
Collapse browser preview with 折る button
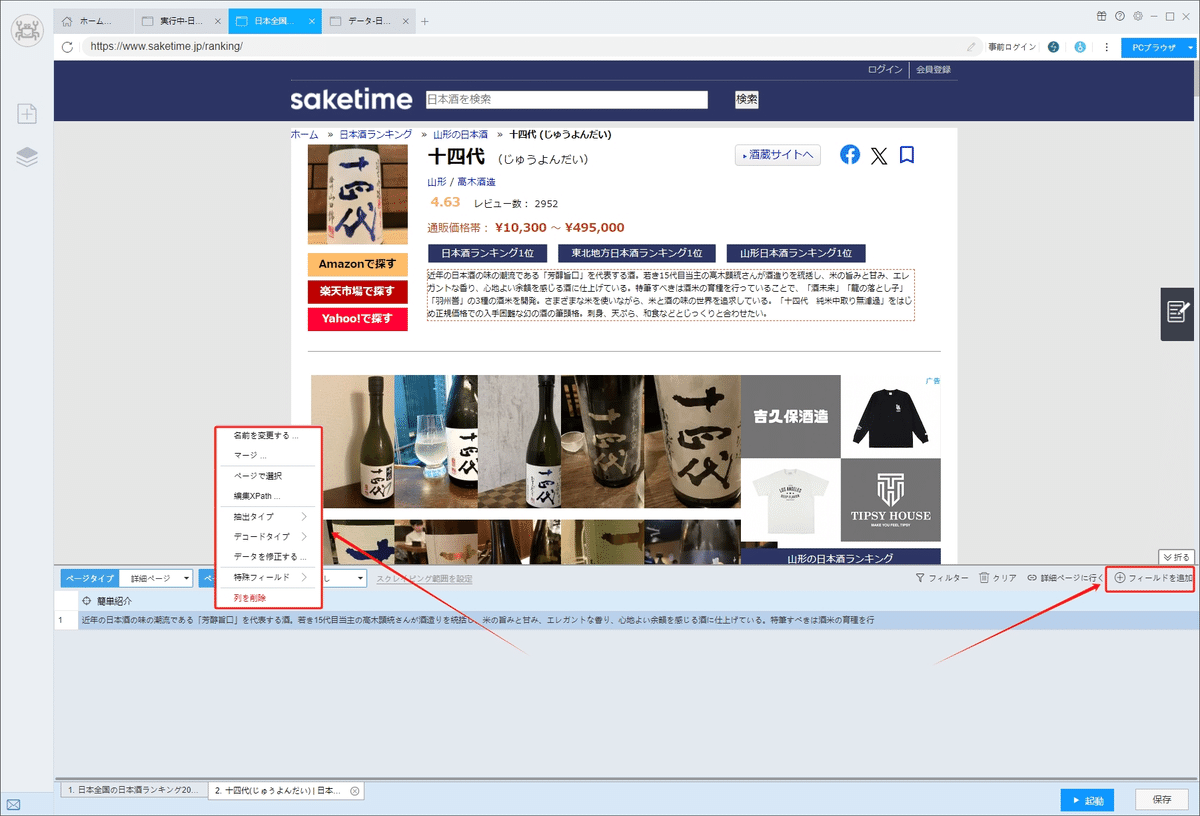point(1177,556)
